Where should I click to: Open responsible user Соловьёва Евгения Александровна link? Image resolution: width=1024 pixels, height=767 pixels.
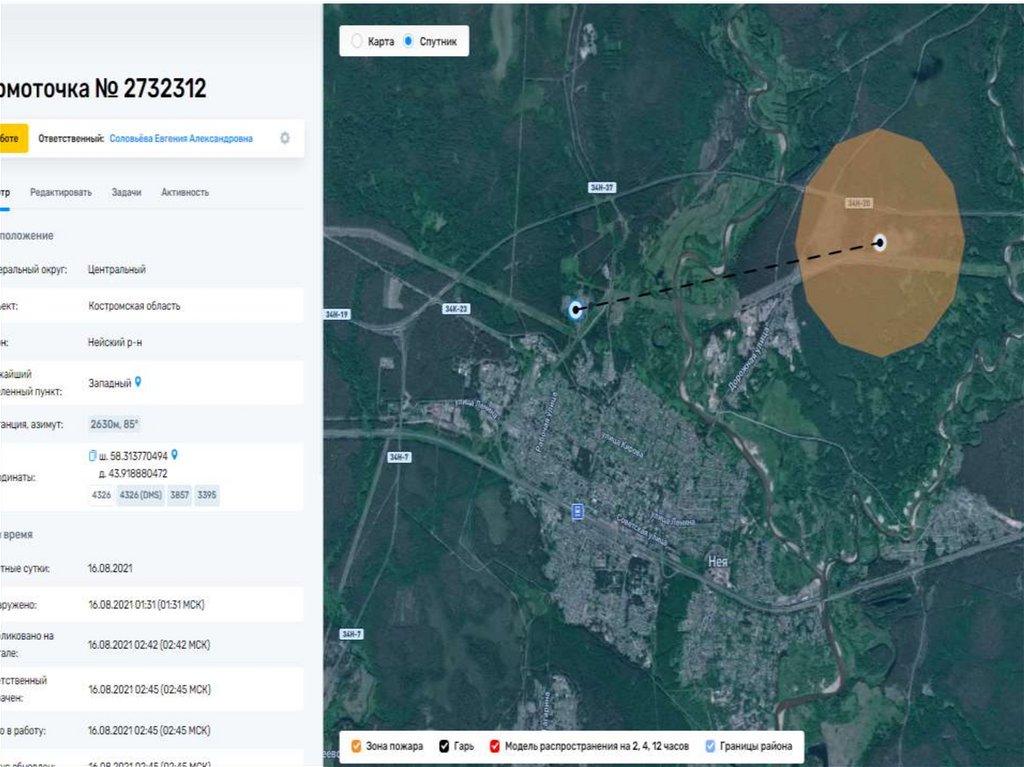pos(181,139)
